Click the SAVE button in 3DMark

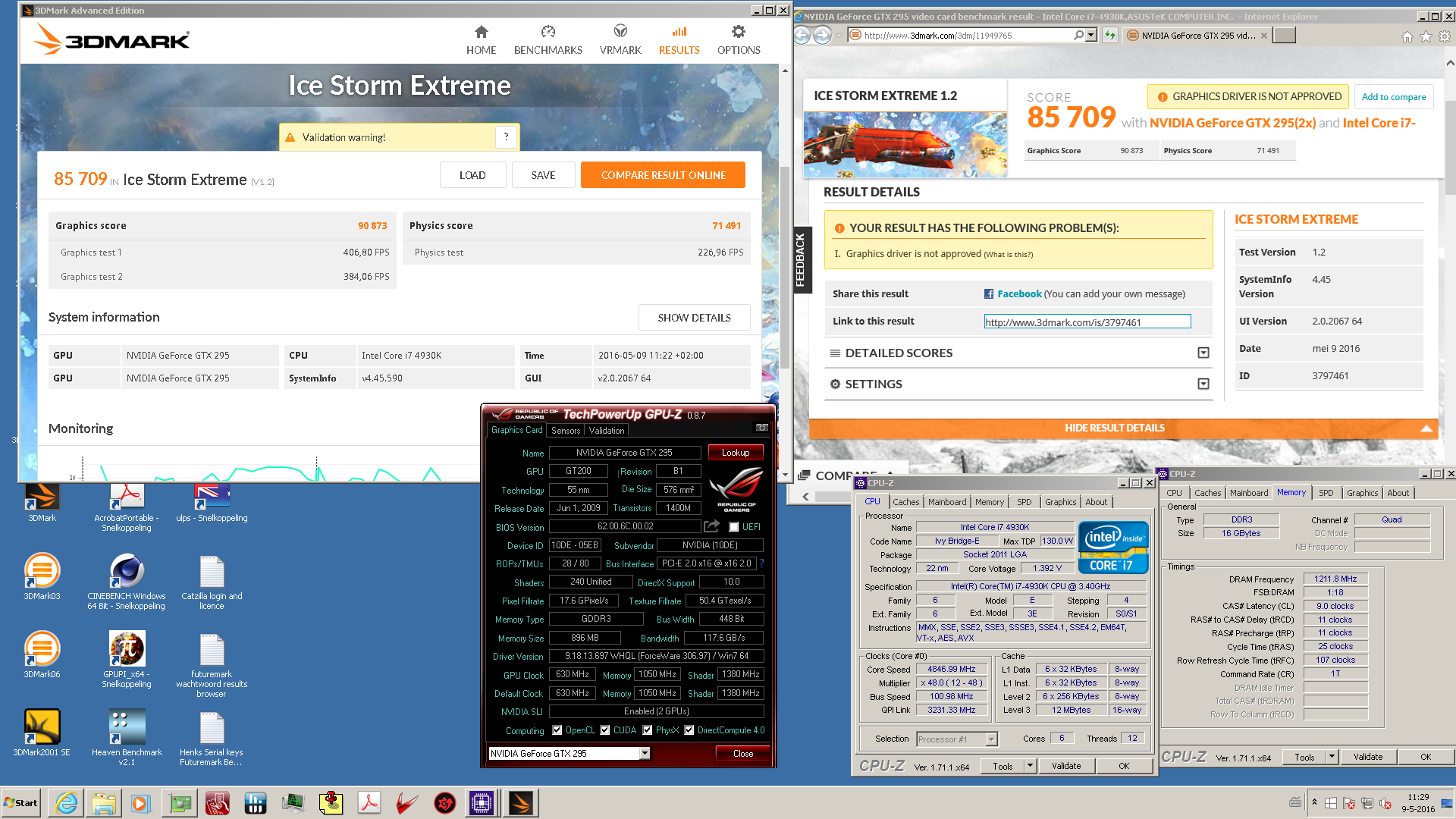[543, 175]
